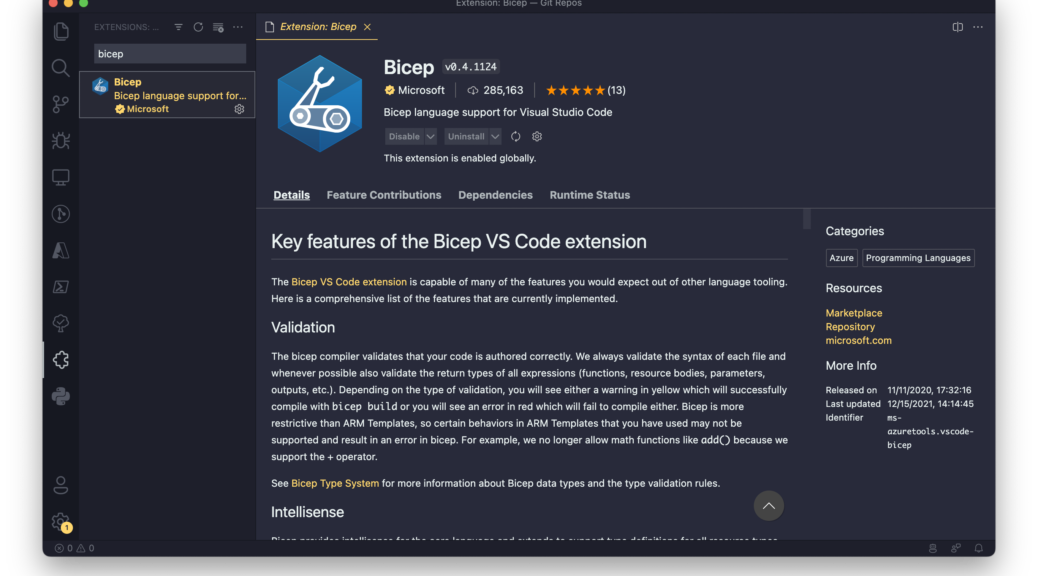Expand the Disable button dropdown arrow

tap(430, 136)
